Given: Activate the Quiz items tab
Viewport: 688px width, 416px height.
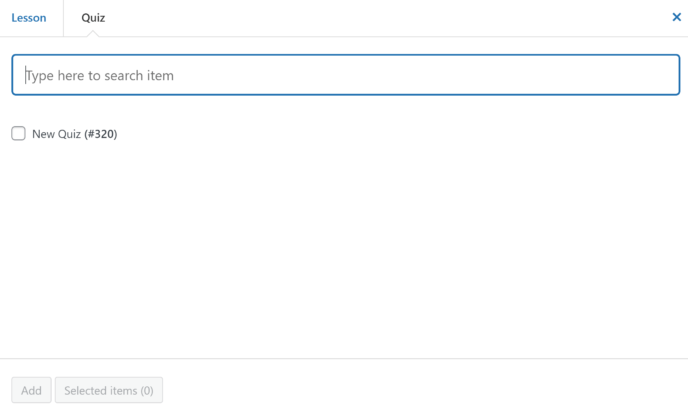Looking at the screenshot, I should [93, 18].
